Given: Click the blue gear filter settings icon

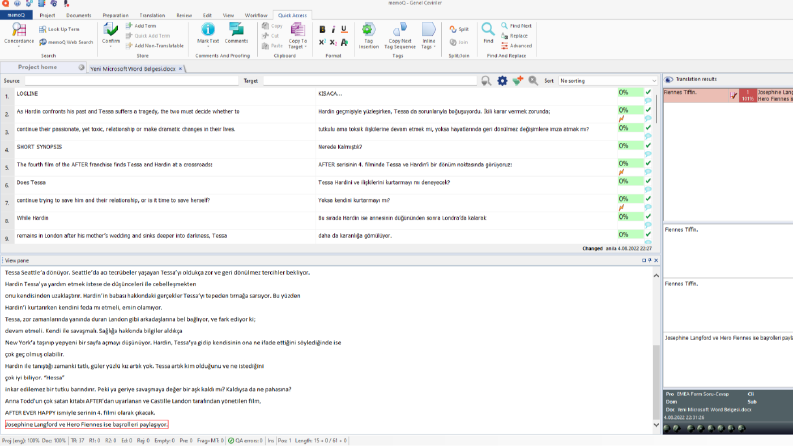Looking at the screenshot, I should 502,81.
